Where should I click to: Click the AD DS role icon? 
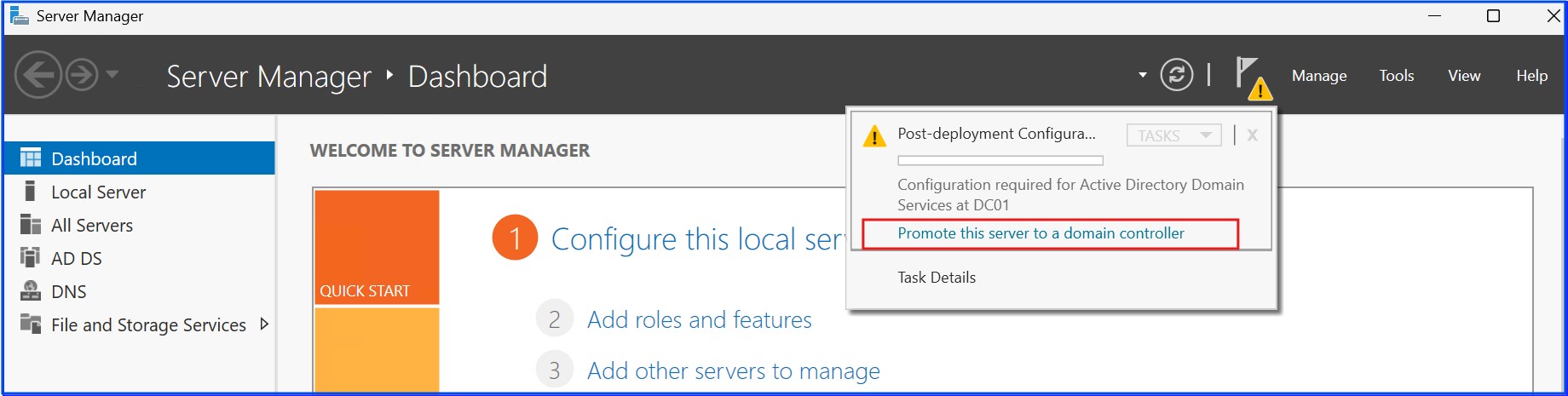click(31, 257)
